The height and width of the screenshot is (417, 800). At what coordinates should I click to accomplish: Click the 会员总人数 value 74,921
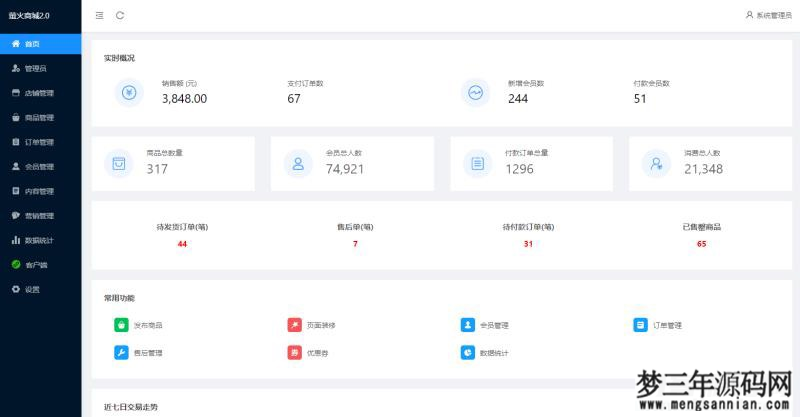[345, 169]
